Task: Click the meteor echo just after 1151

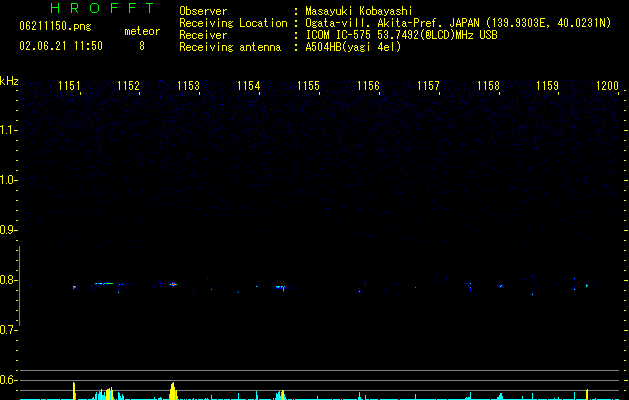Action: [74, 287]
